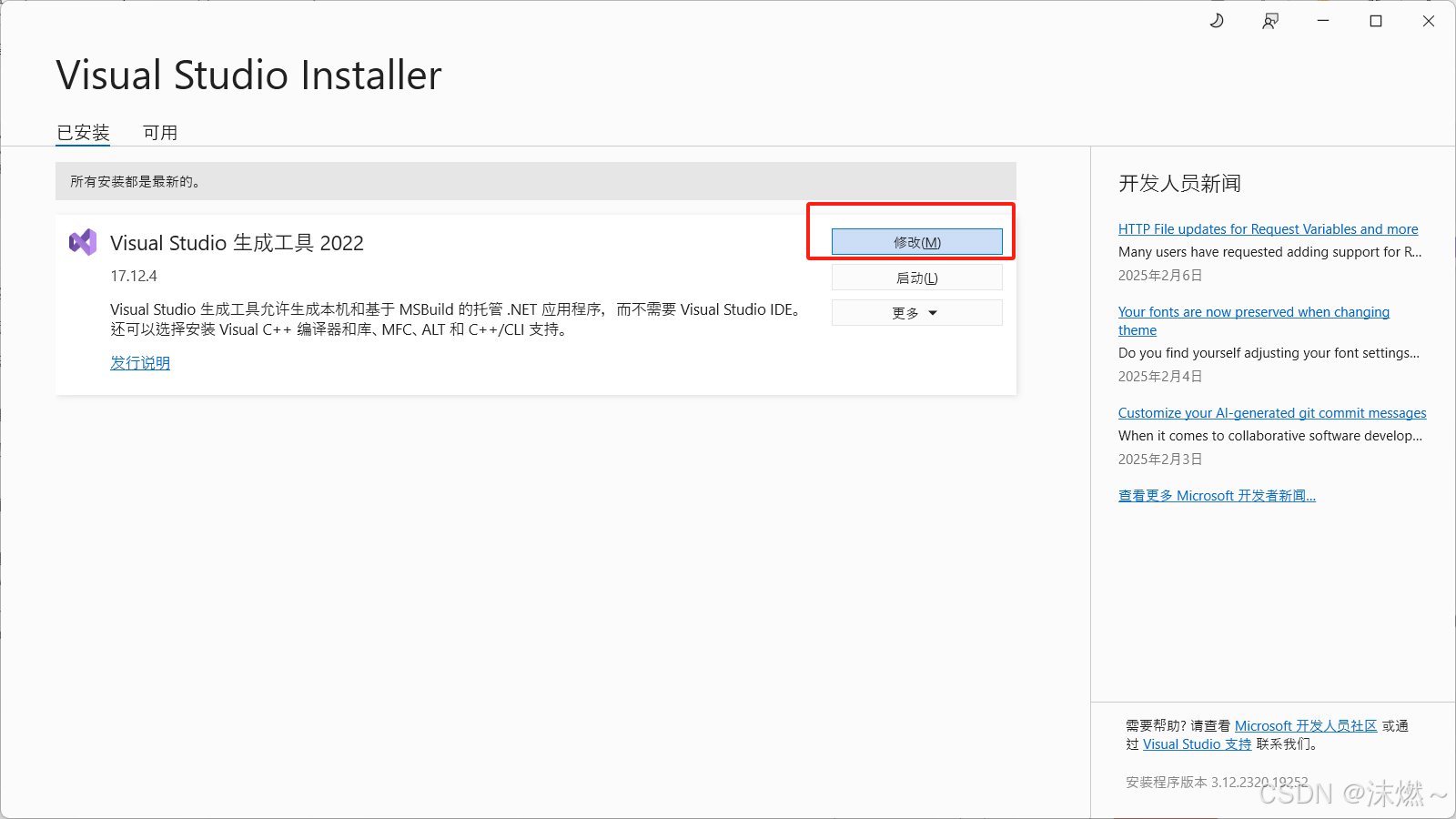Open HTTP File updates news link
The width and height of the screenshot is (1456, 819).
[1268, 229]
